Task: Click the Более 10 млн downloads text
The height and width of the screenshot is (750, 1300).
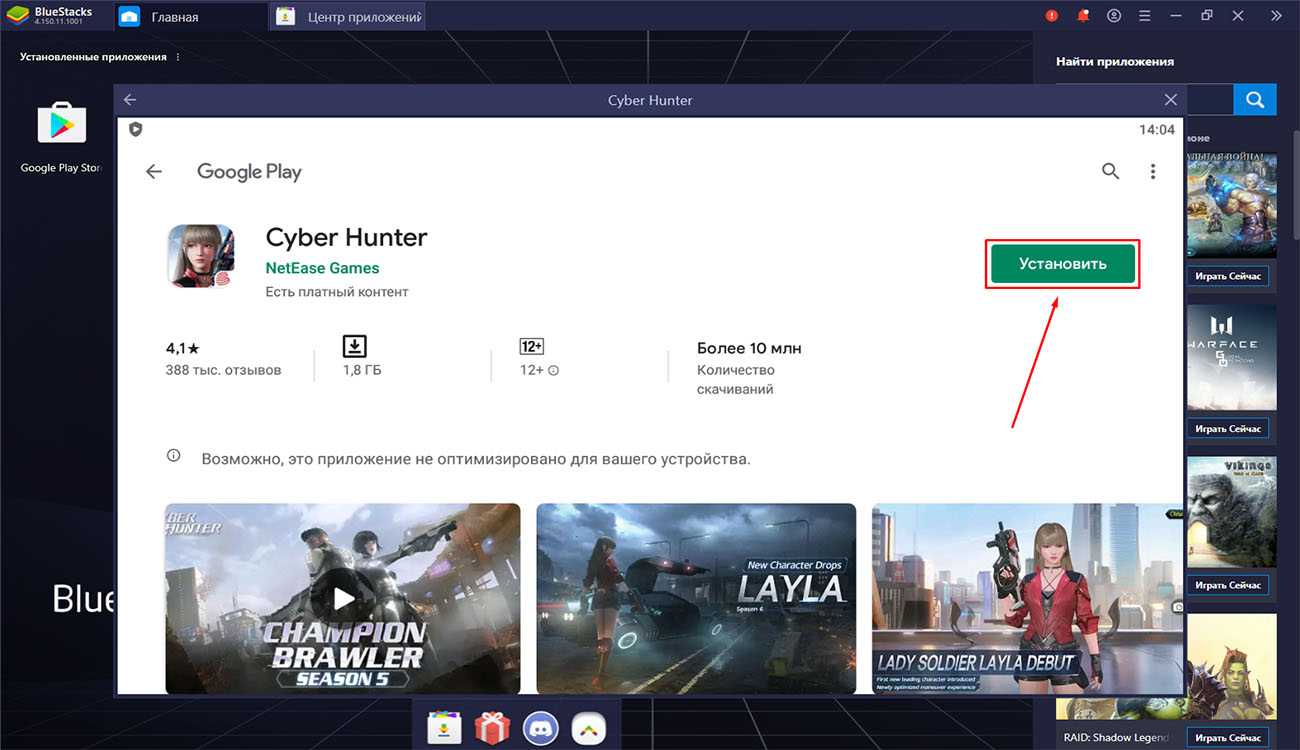Action: [x=749, y=348]
